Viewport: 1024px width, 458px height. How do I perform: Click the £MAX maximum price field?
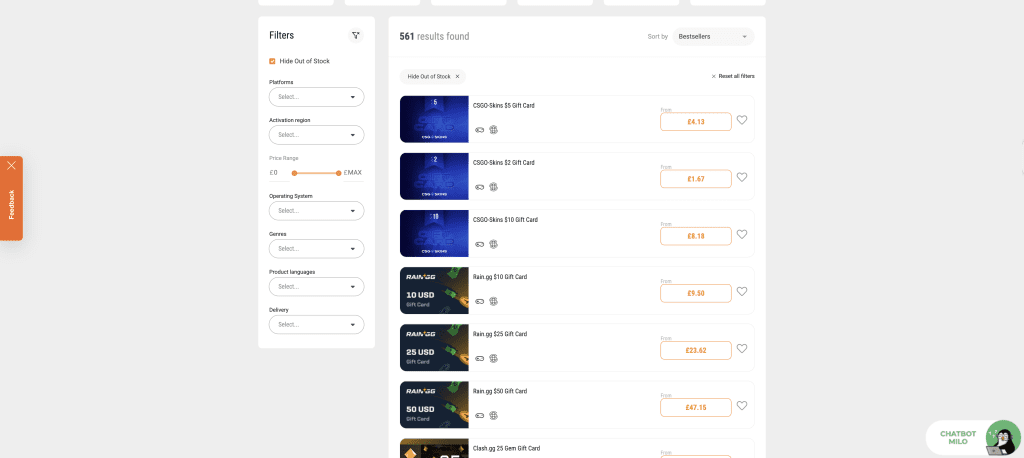click(353, 173)
